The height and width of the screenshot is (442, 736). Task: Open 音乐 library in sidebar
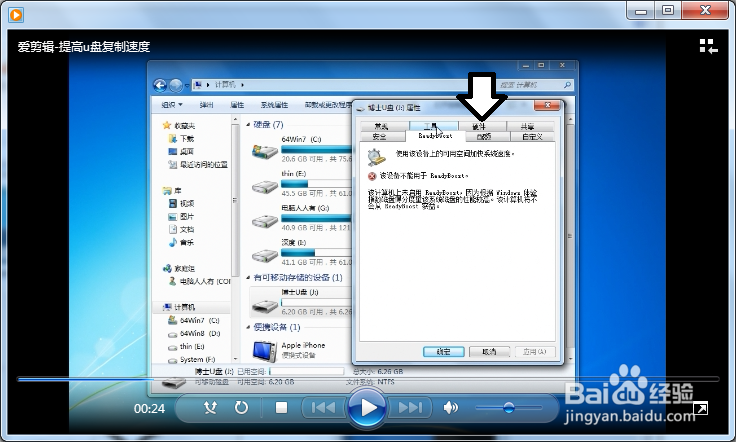coord(181,242)
